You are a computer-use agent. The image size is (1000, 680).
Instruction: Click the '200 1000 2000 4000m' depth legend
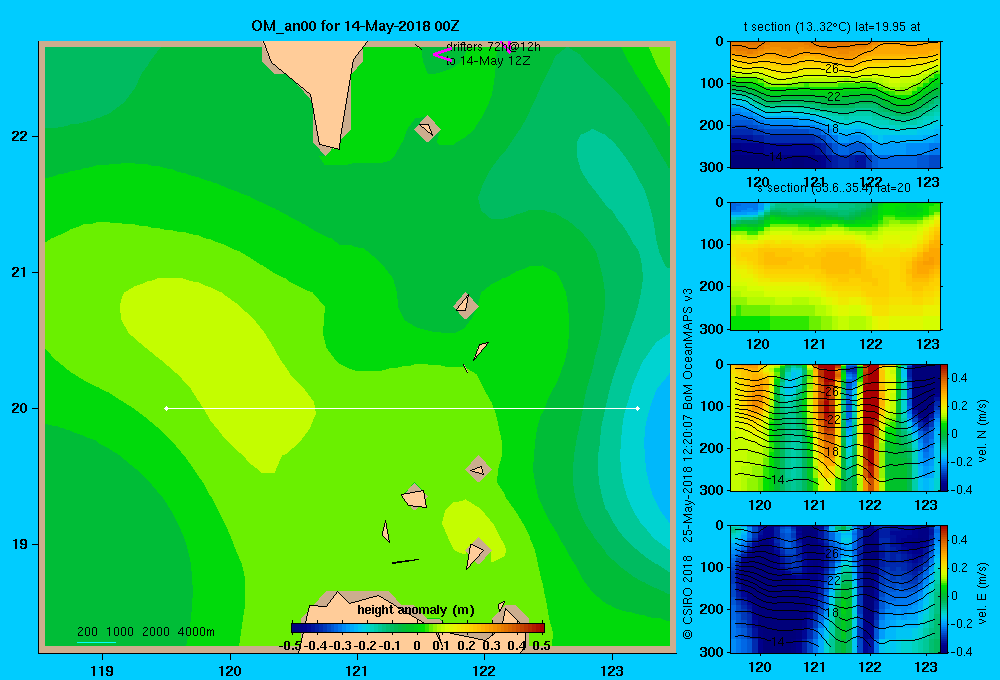coord(145,632)
